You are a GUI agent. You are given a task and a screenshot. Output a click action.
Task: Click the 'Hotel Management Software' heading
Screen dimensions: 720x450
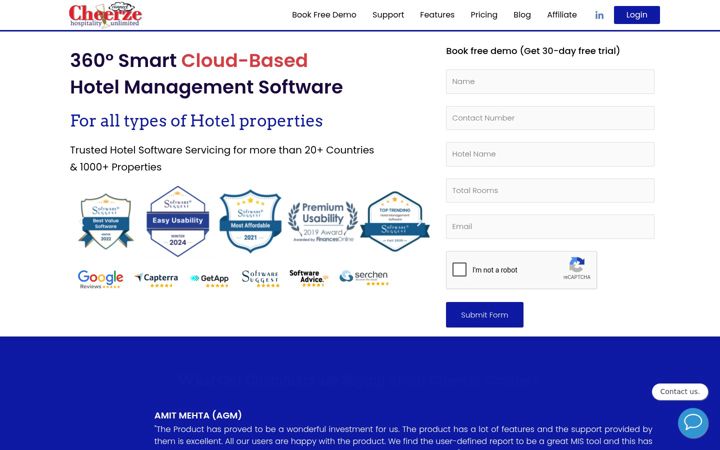(206, 87)
